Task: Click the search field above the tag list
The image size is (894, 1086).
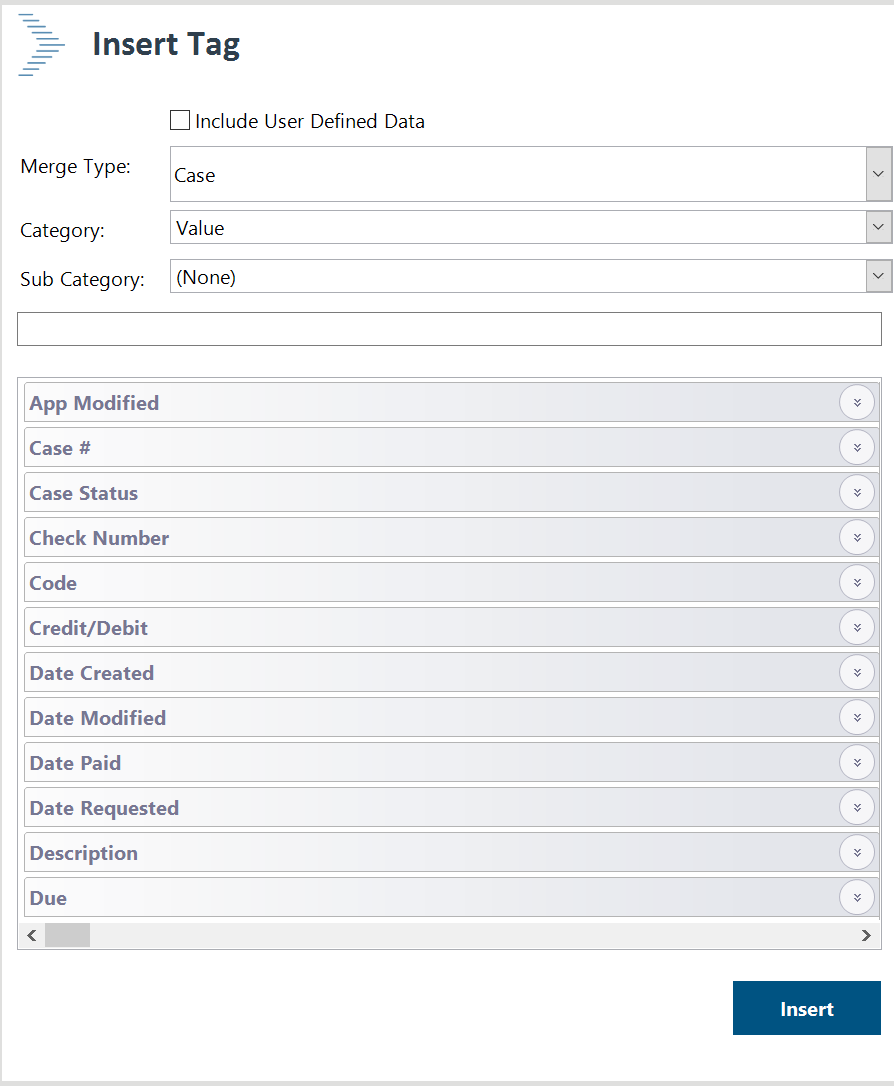Action: pos(449,329)
